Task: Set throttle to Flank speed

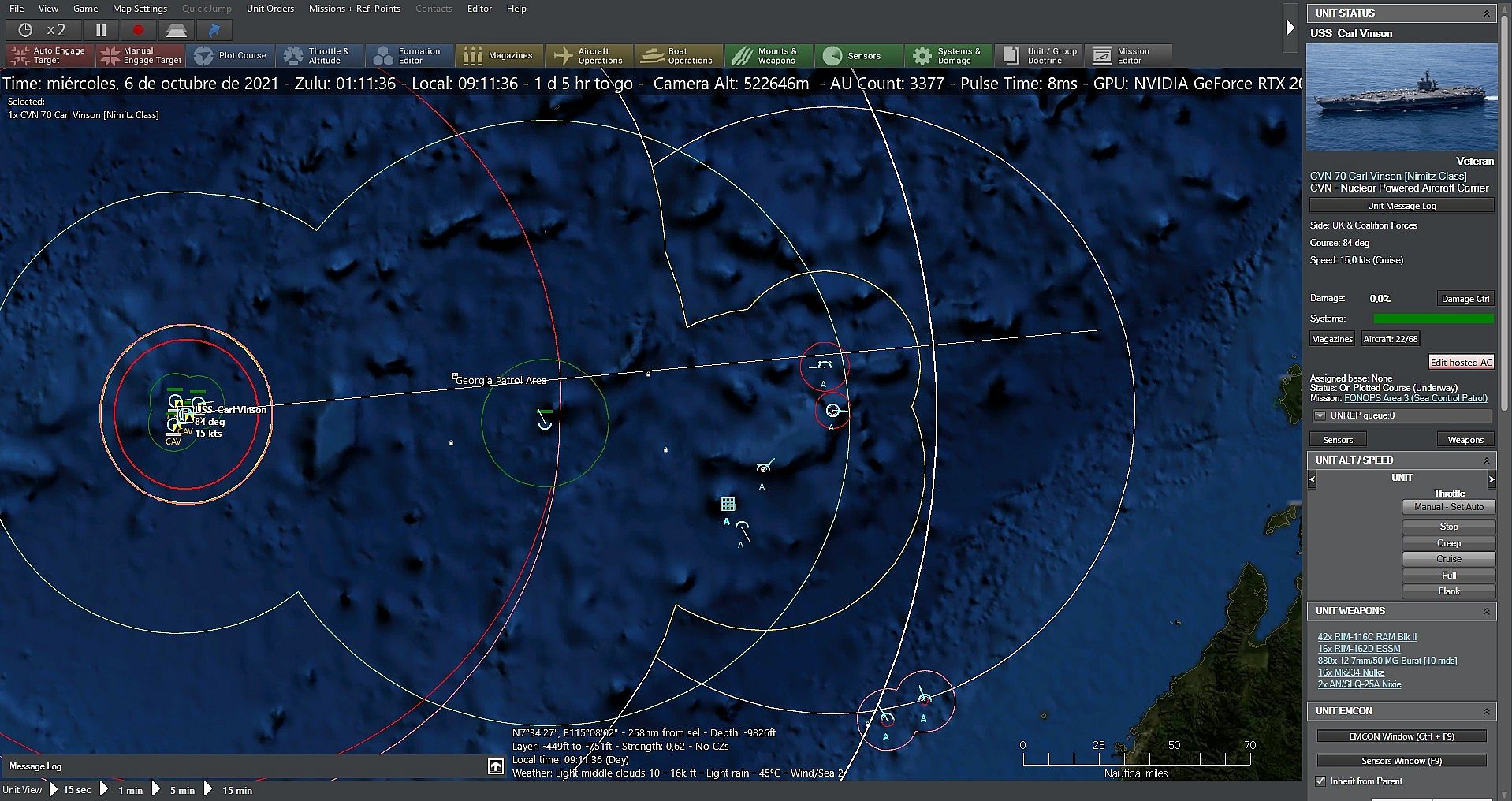Action: click(x=1448, y=591)
